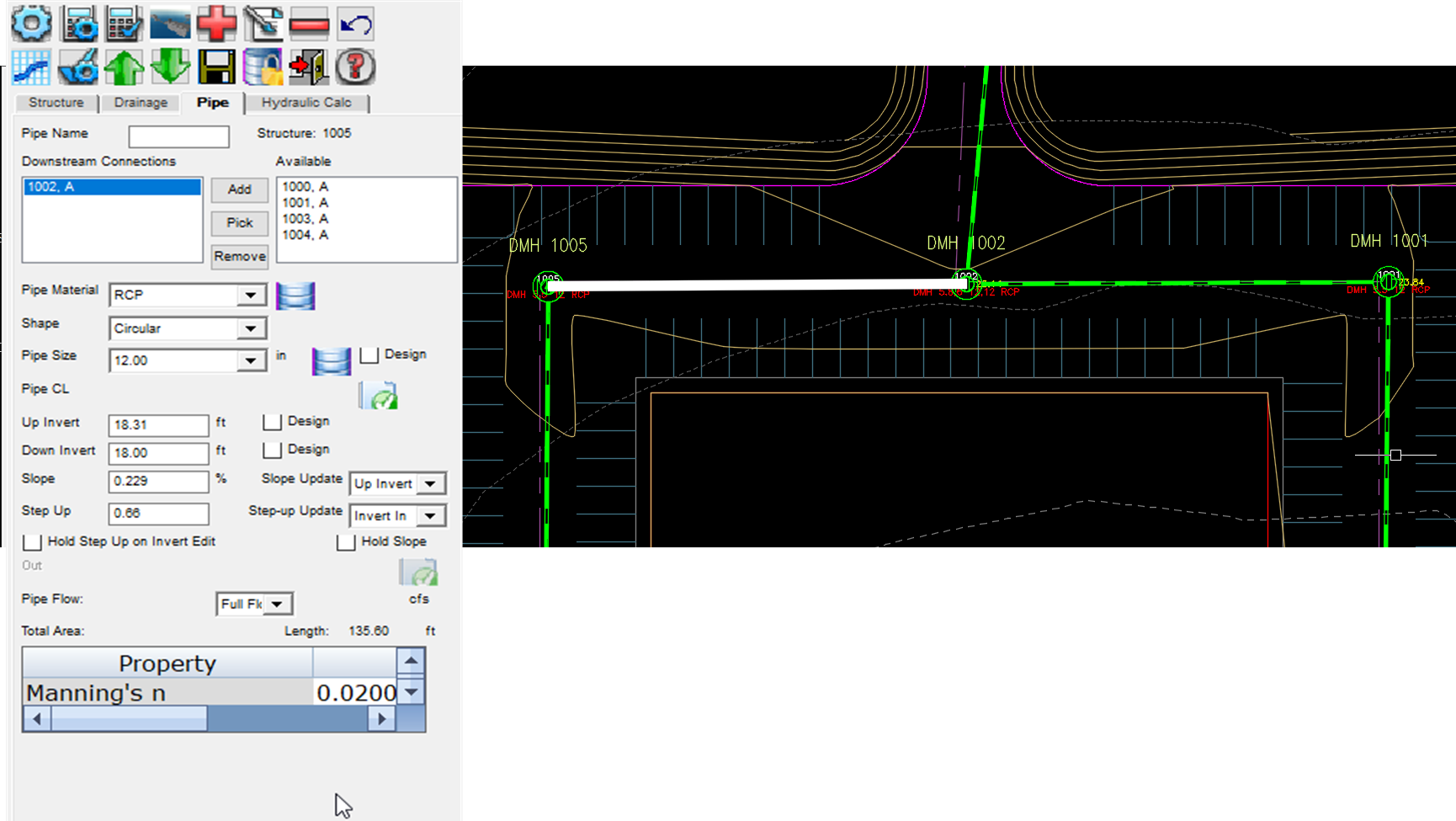
Task: Click the Undo arrow icon
Action: 353,24
